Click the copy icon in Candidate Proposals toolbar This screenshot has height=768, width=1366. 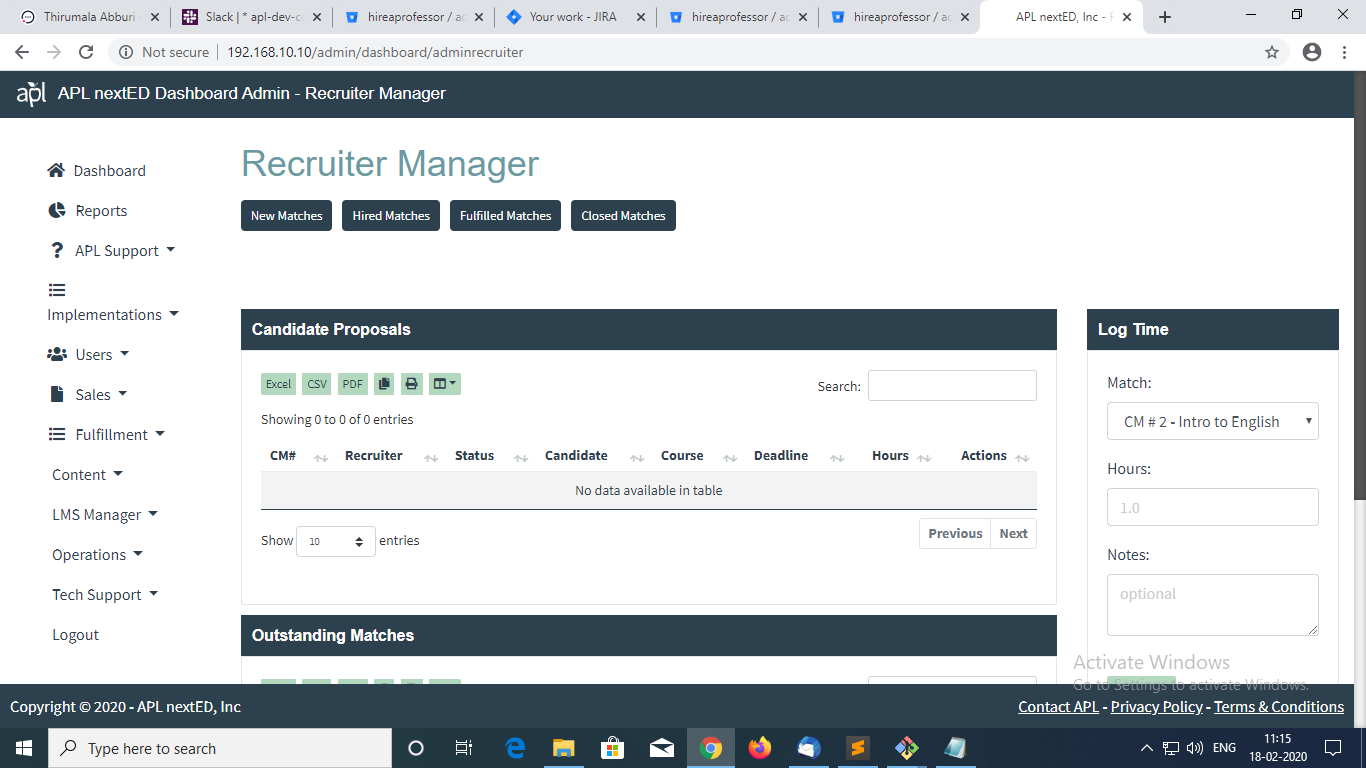point(384,384)
